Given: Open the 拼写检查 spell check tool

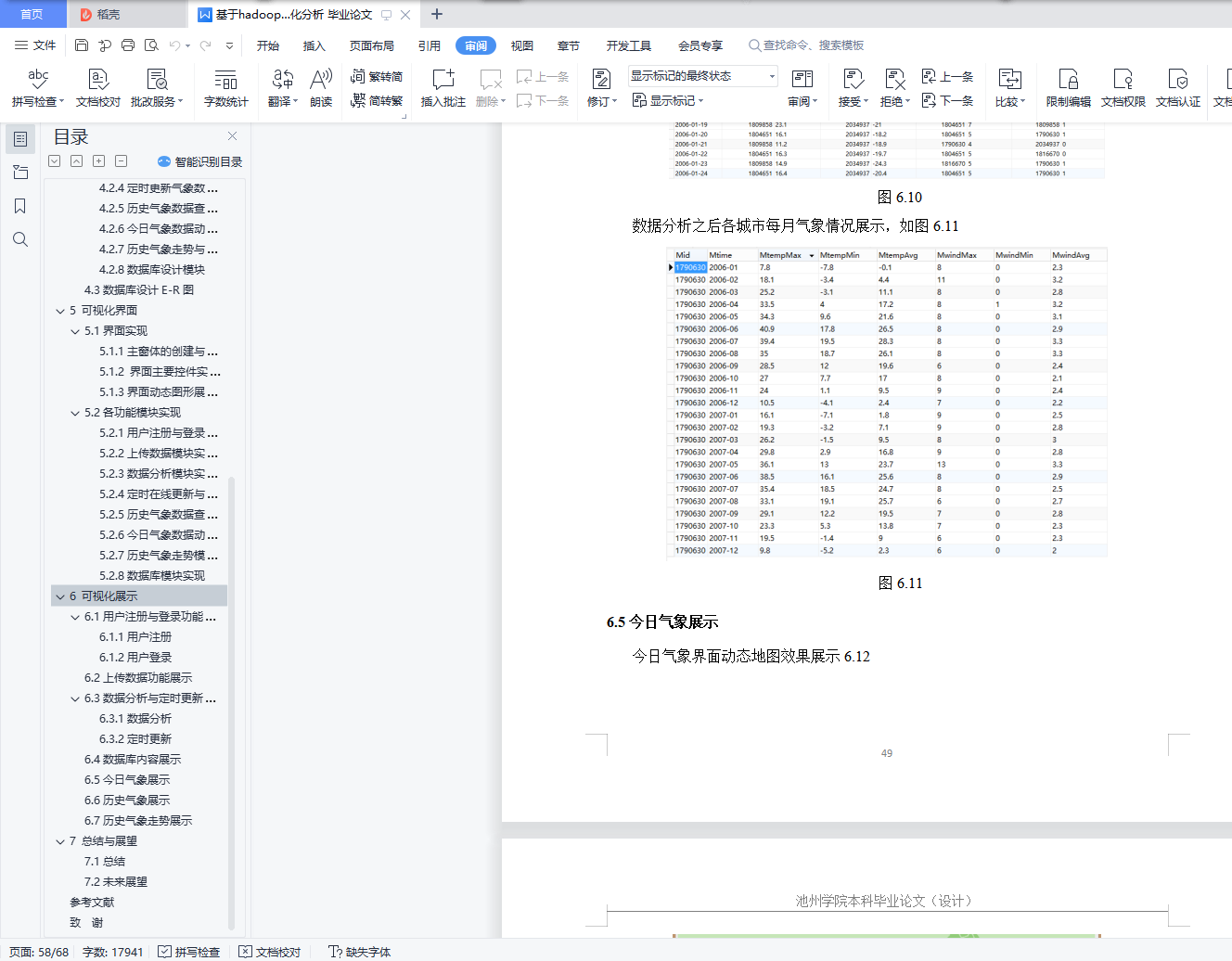Looking at the screenshot, I should [38, 88].
